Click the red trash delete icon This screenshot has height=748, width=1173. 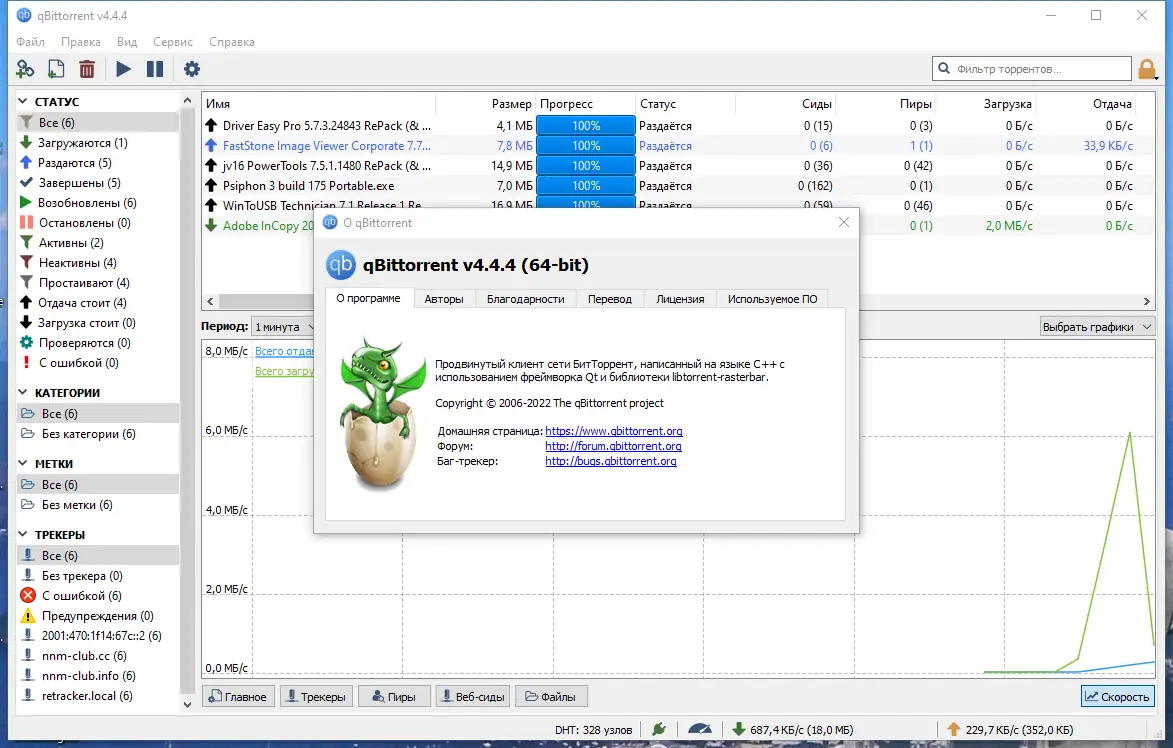click(x=87, y=69)
